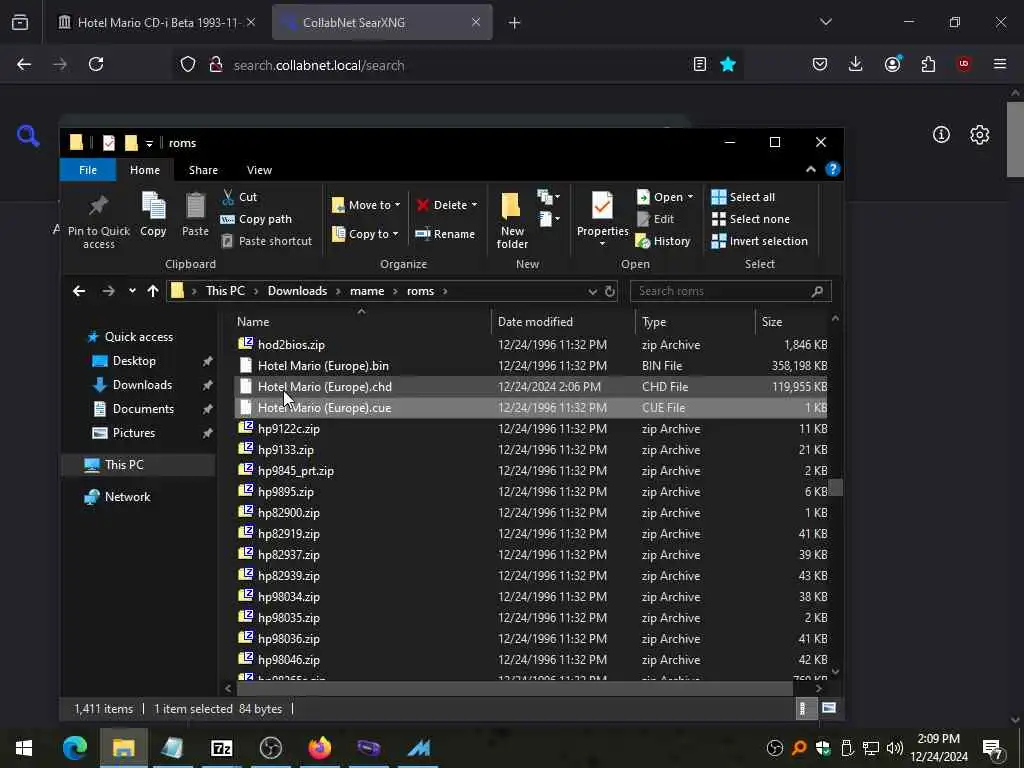
Task: Click Select all in the ribbon
Action: click(x=743, y=197)
